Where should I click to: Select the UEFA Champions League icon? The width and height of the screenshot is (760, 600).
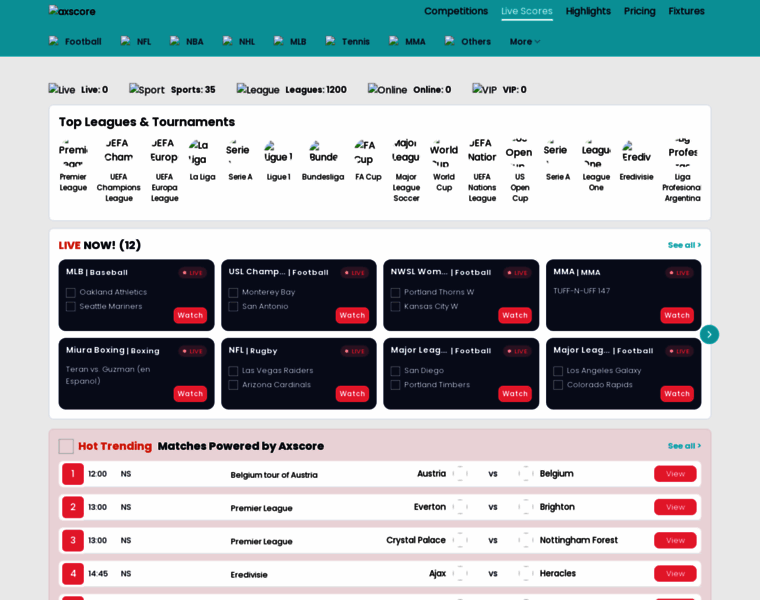coord(118,151)
